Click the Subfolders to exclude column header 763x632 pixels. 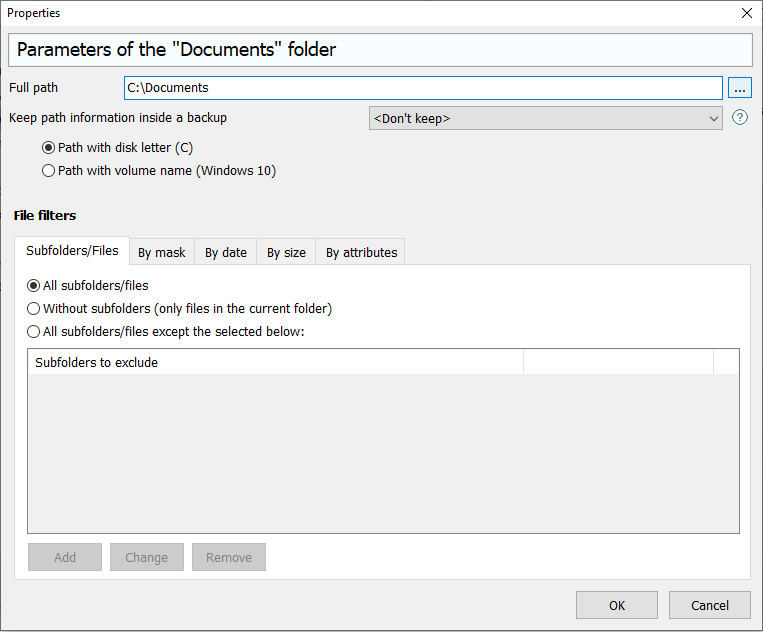[x=275, y=362]
